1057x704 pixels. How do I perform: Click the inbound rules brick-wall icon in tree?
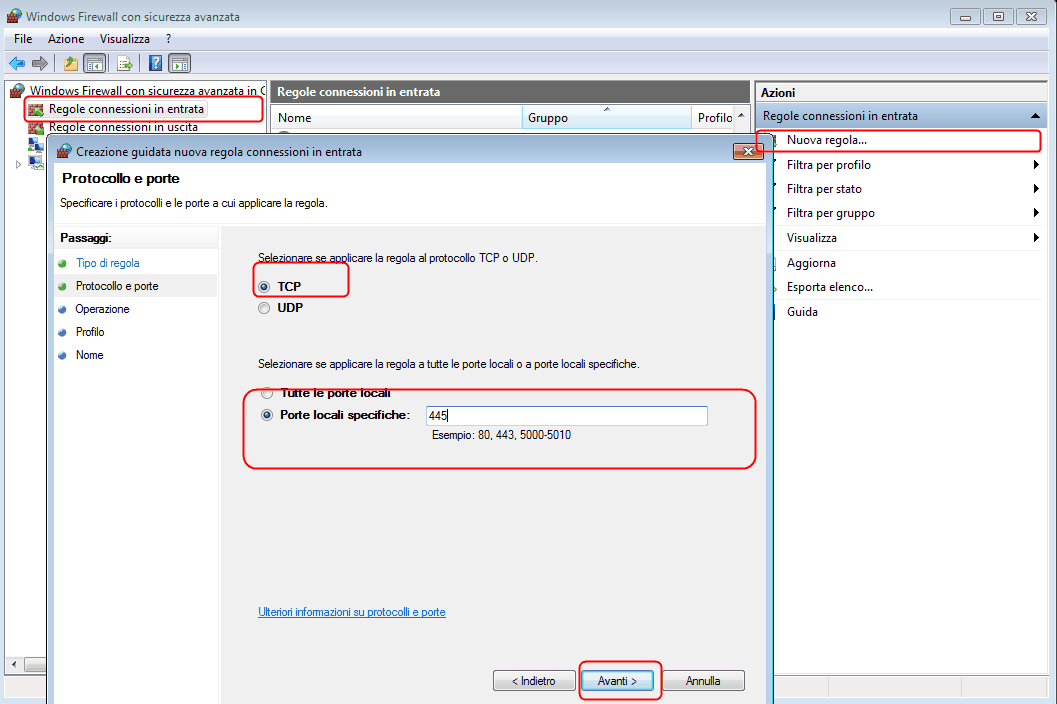(x=36, y=109)
